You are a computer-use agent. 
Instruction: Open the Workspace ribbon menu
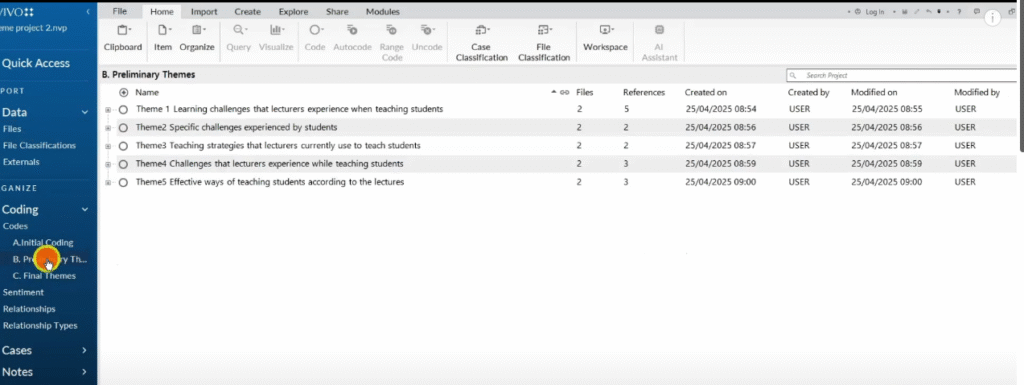click(605, 37)
